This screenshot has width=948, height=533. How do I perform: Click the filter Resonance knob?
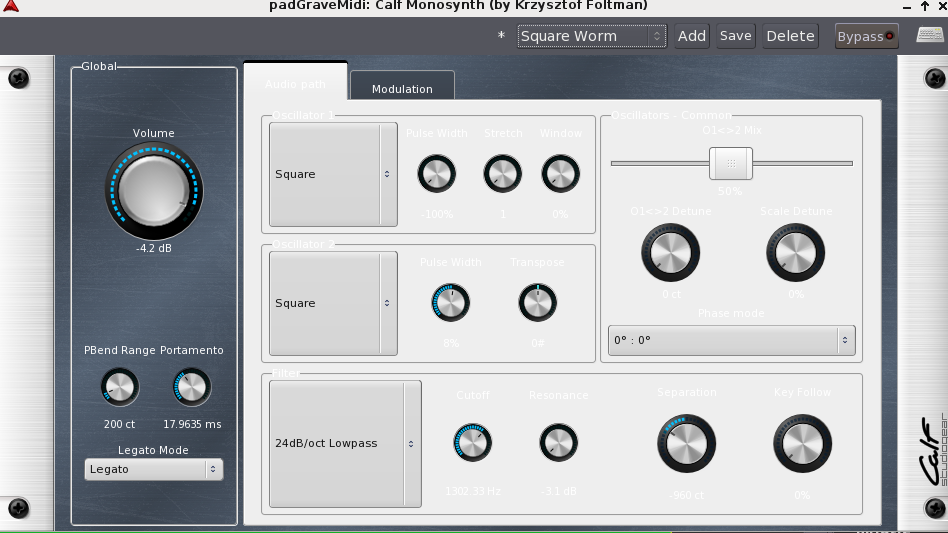(558, 442)
